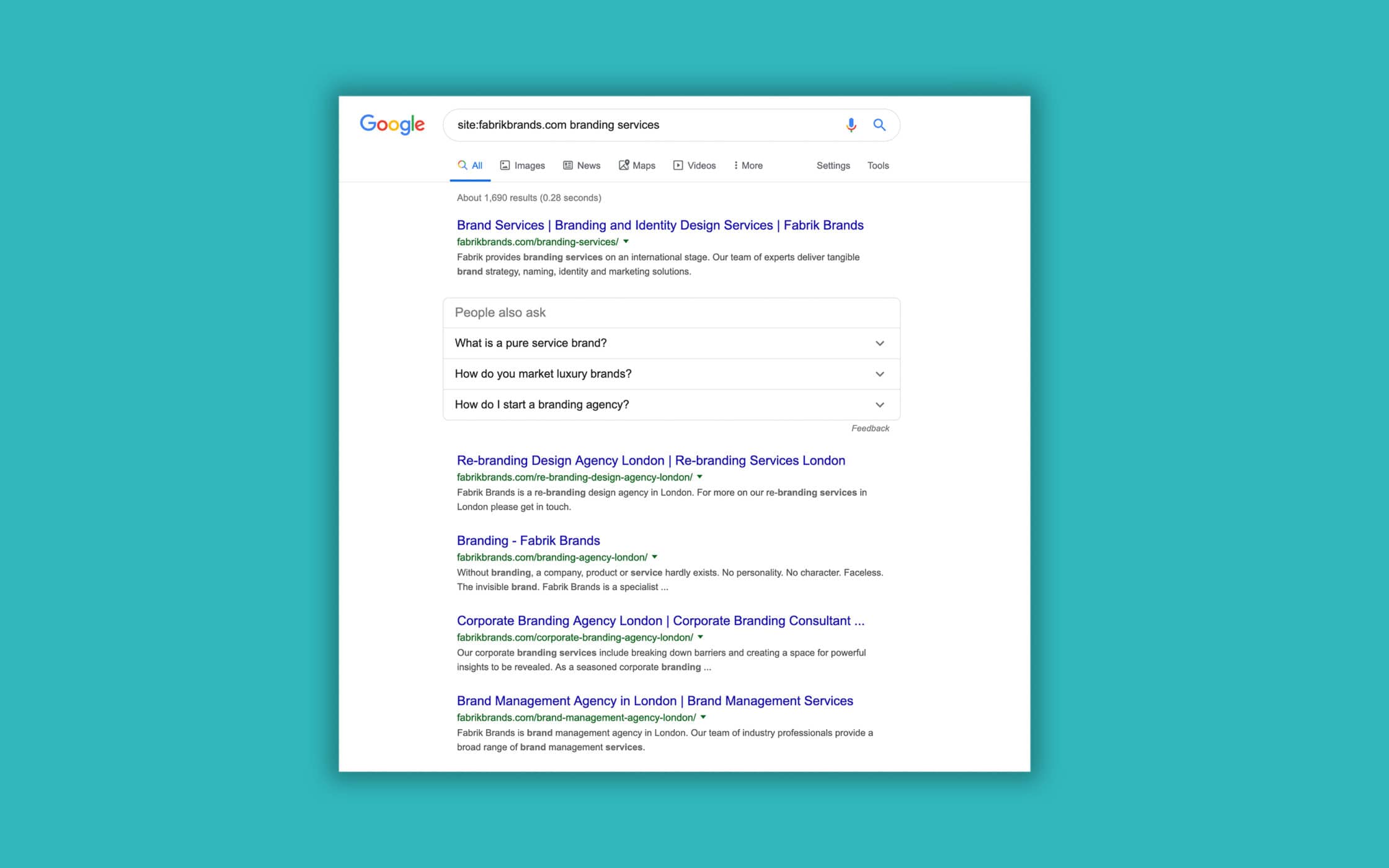Screen dimensions: 1389x868
Task: Open the Images search tab
Action: tap(522, 165)
